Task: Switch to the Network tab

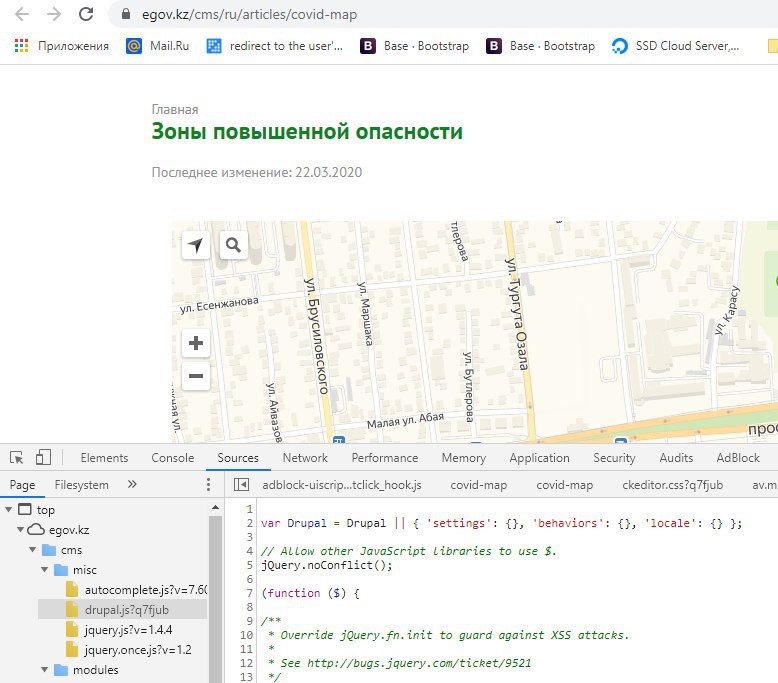Action: (x=305, y=458)
